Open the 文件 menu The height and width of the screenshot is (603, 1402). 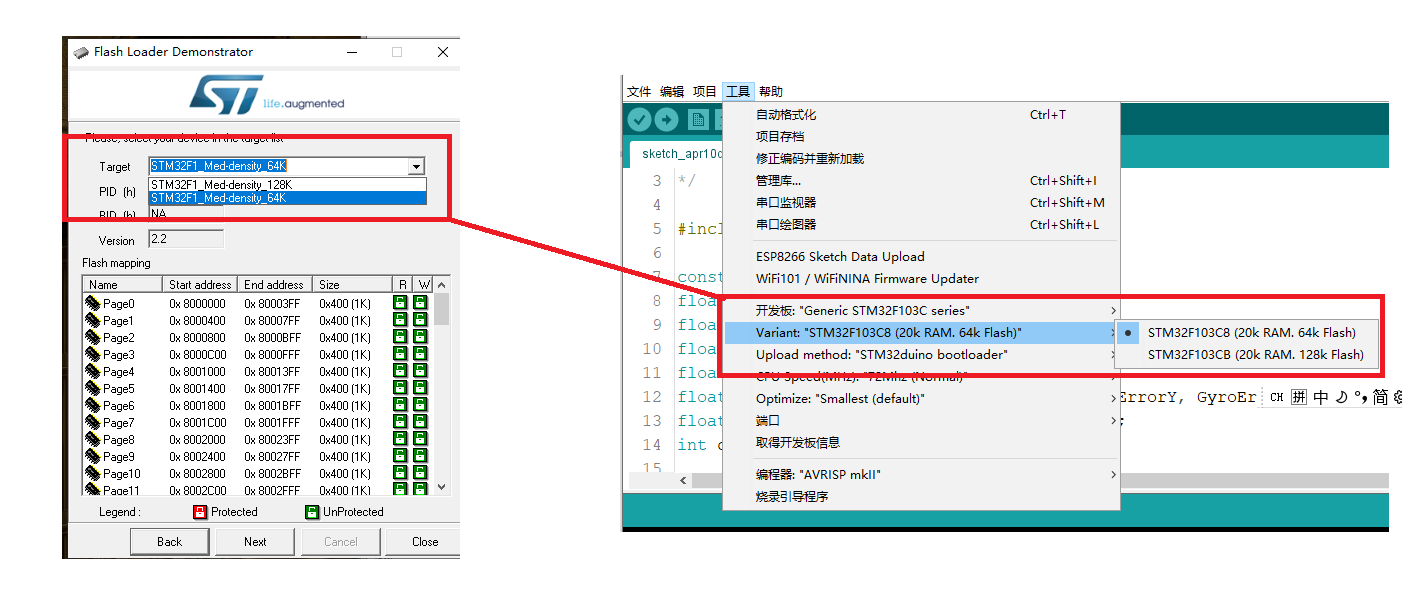[639, 91]
